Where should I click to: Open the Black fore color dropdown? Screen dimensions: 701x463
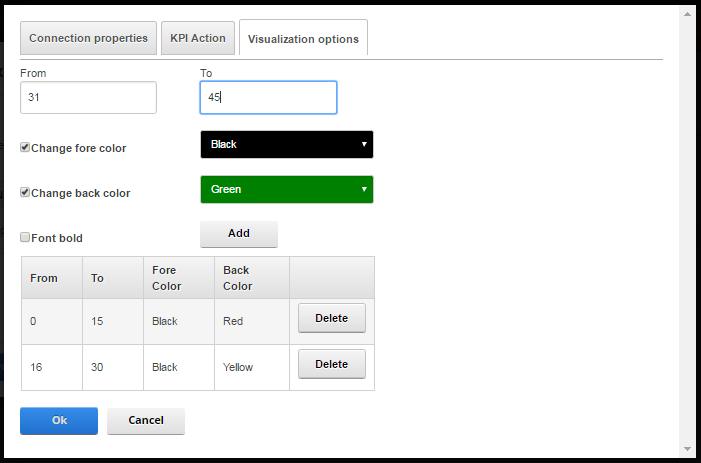(287, 144)
